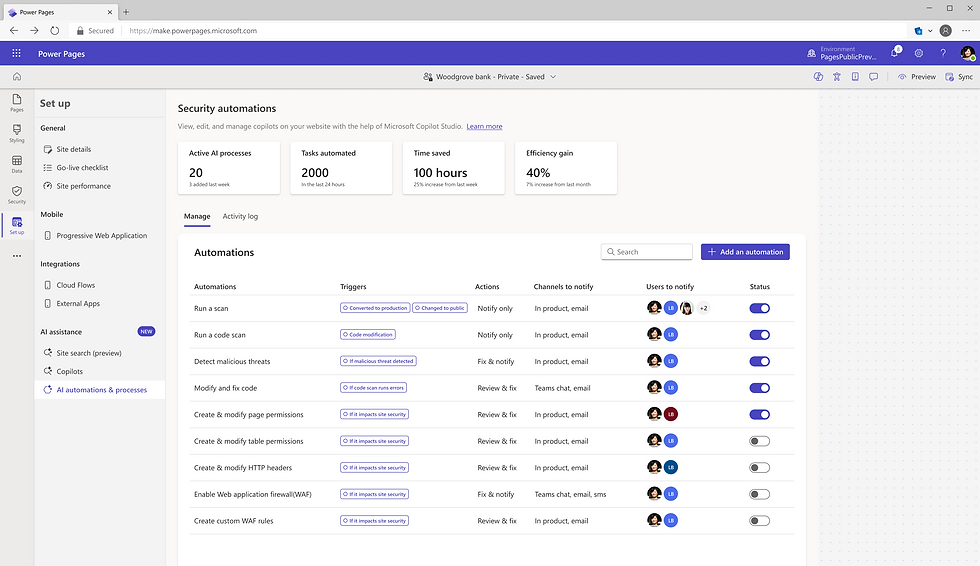
Task: Open the app launcher waffle icon
Action: click(x=17, y=53)
